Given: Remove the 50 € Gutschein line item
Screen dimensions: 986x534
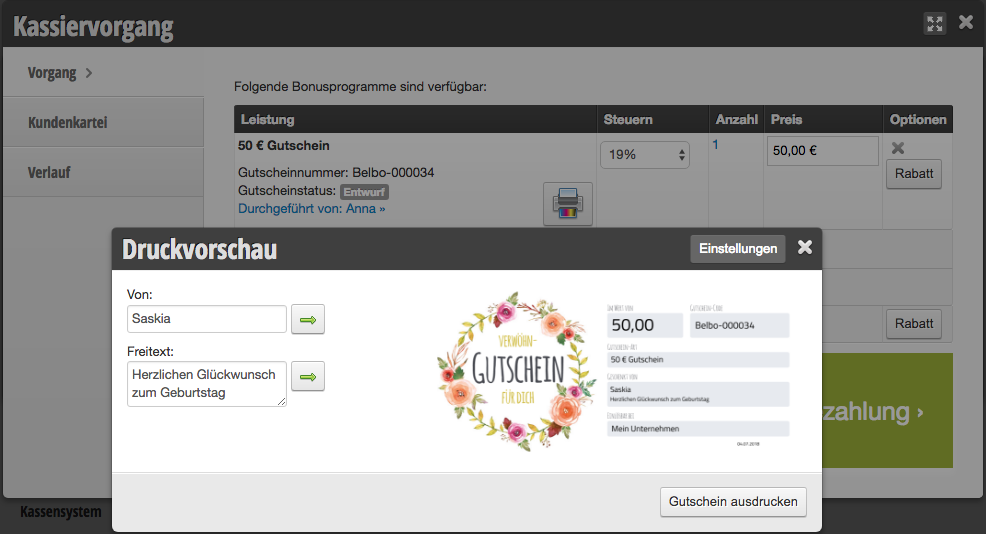Looking at the screenshot, I should click(x=898, y=148).
